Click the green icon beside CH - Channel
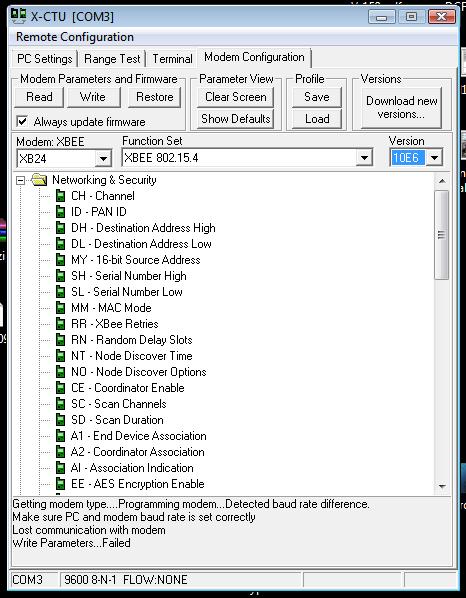This screenshot has width=466, height=598. point(60,196)
